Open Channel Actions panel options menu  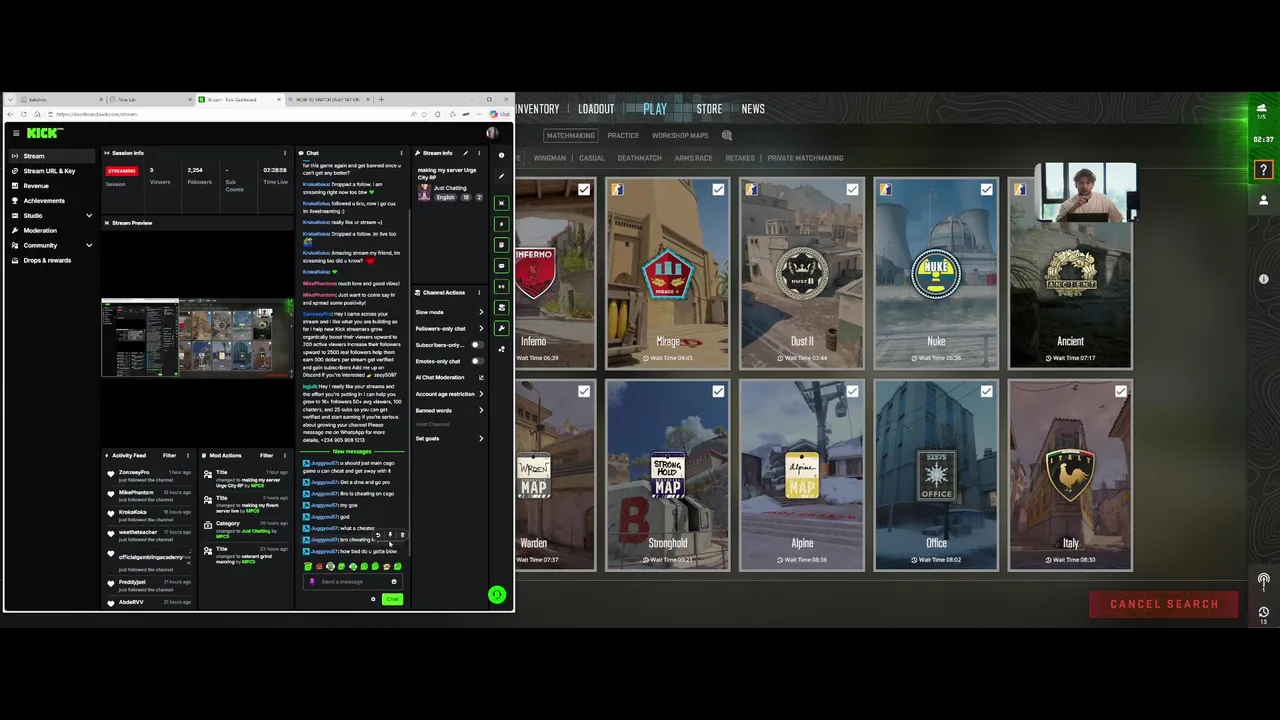coord(479,293)
